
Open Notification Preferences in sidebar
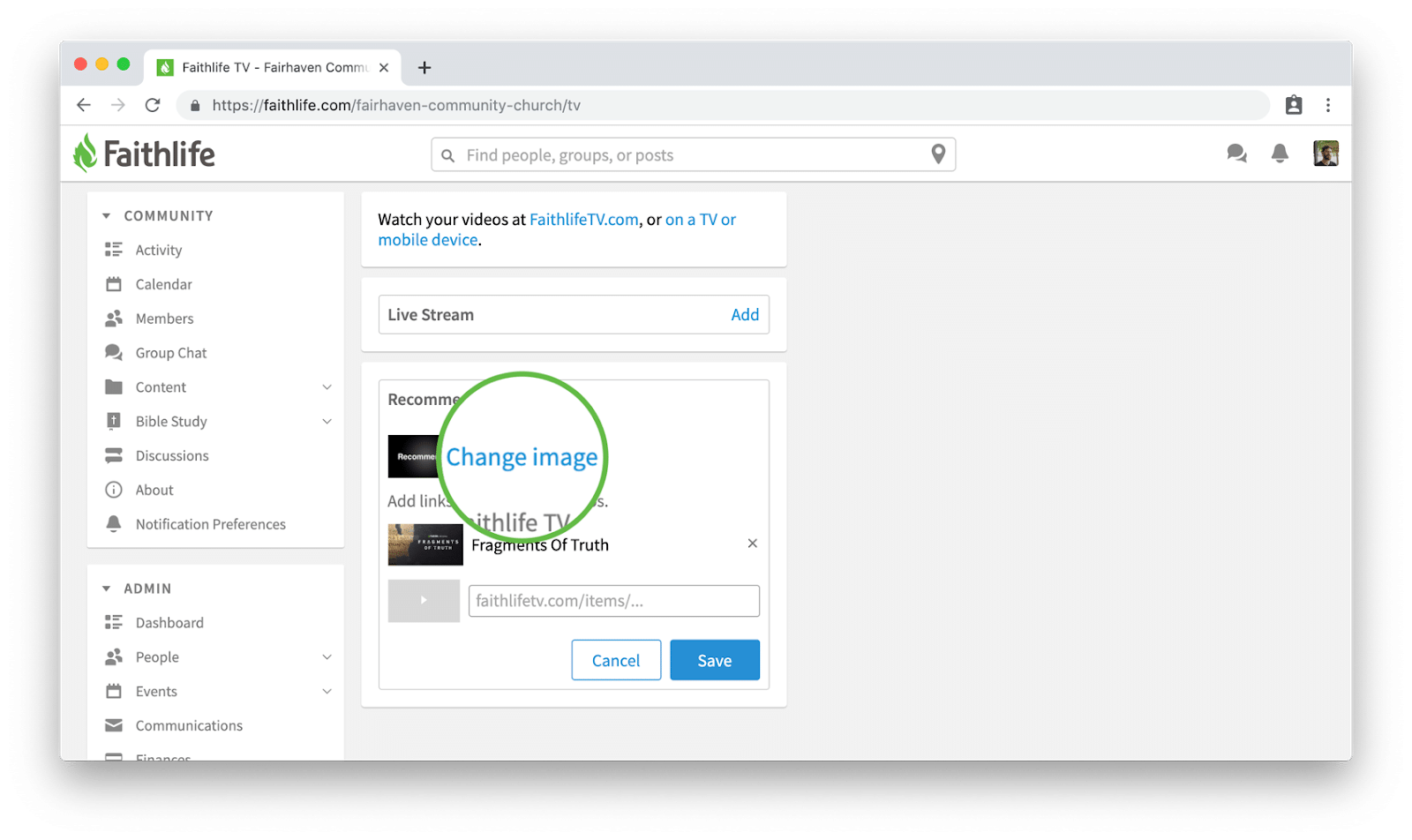click(211, 524)
